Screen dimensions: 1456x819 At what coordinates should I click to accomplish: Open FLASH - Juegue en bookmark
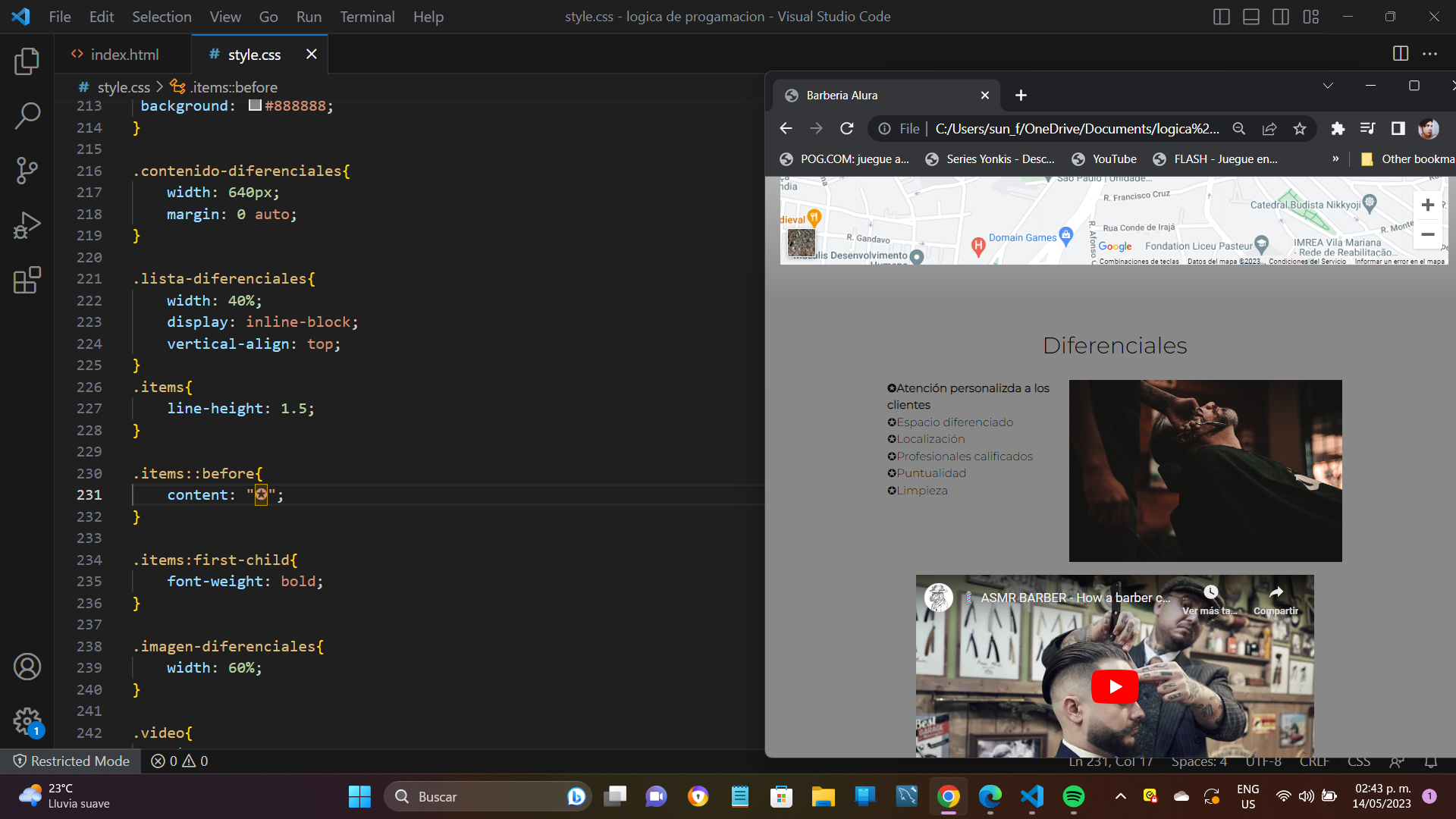(x=1215, y=159)
